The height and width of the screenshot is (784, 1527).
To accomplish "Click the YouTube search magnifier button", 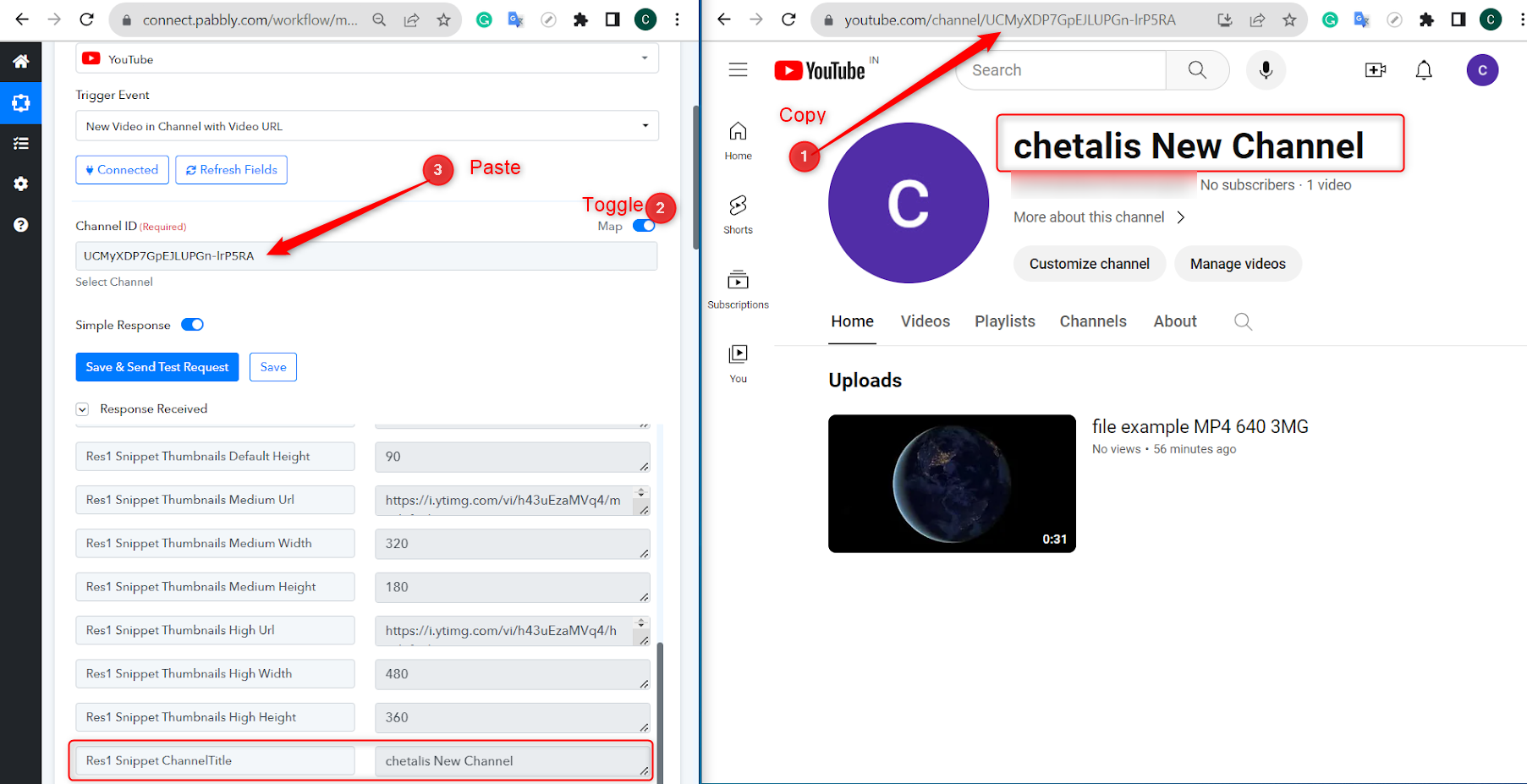I will pos(1197,70).
